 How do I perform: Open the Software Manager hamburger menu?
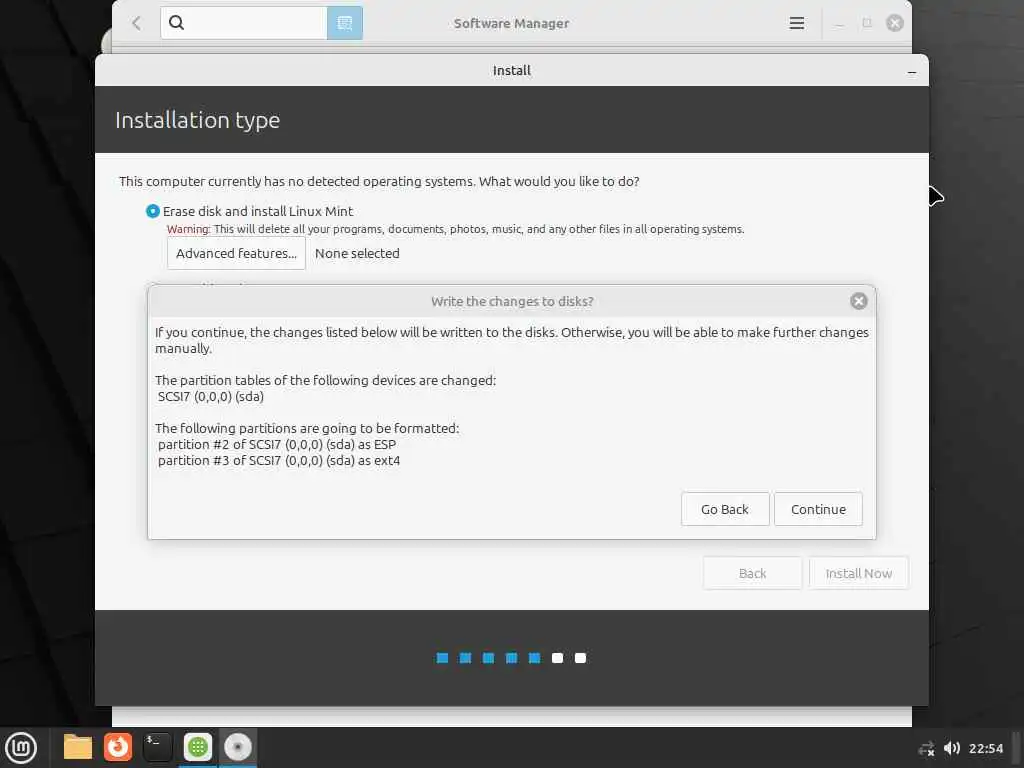tap(796, 23)
